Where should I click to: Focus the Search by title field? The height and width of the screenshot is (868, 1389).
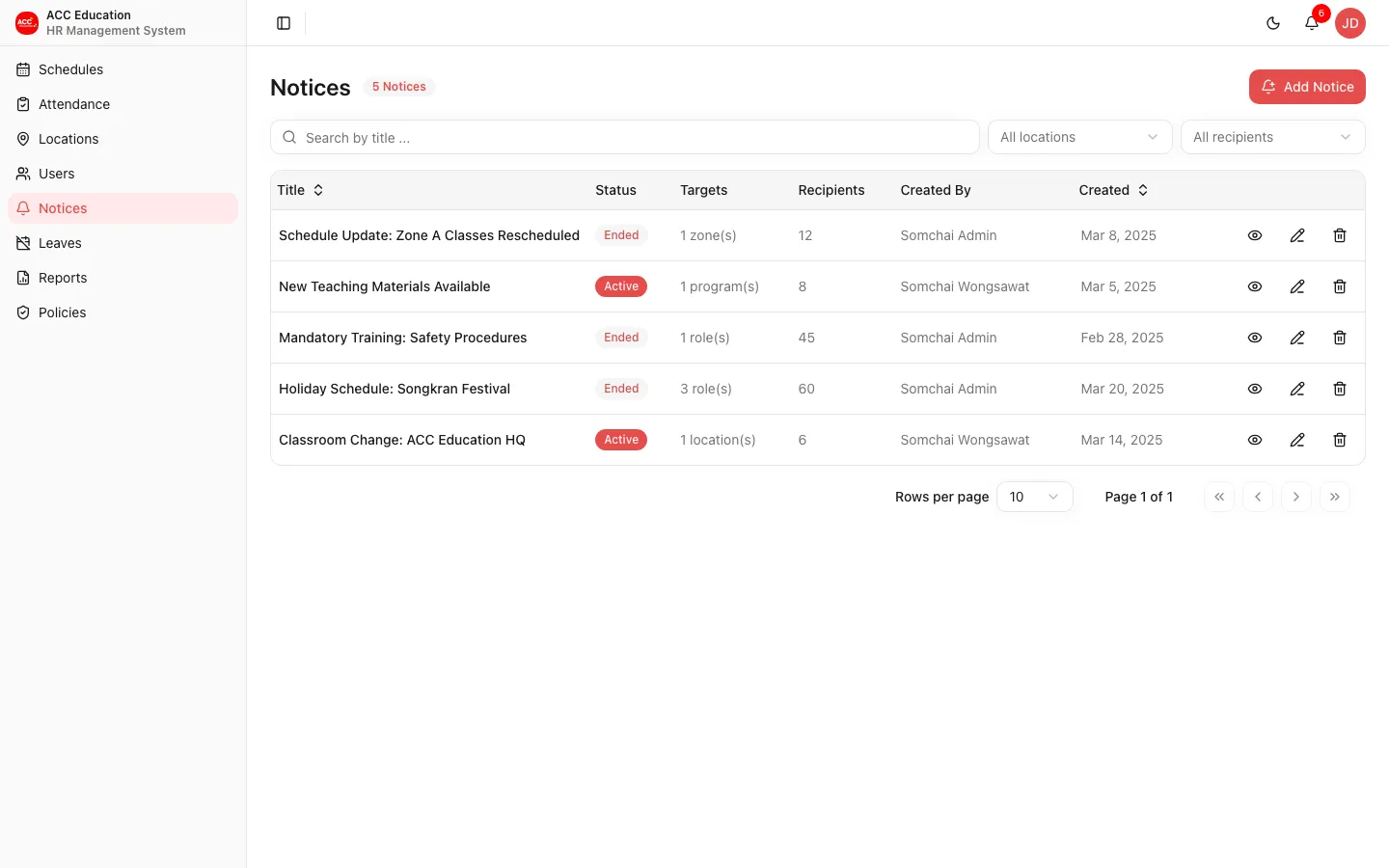coord(625,137)
